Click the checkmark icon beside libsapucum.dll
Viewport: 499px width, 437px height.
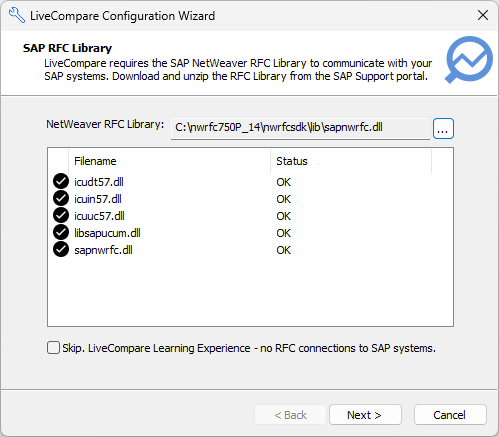(61, 232)
